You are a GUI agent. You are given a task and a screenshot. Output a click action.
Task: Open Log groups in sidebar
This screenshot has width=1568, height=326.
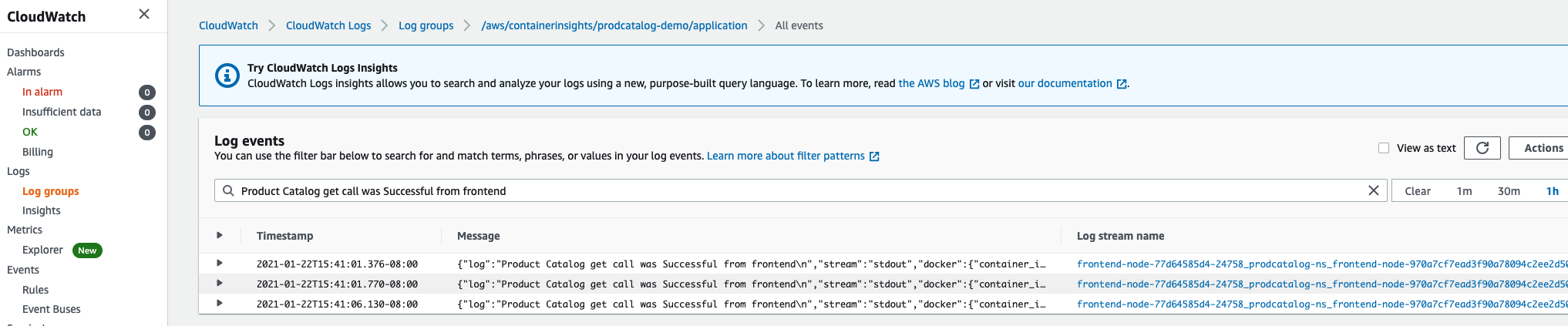[51, 191]
